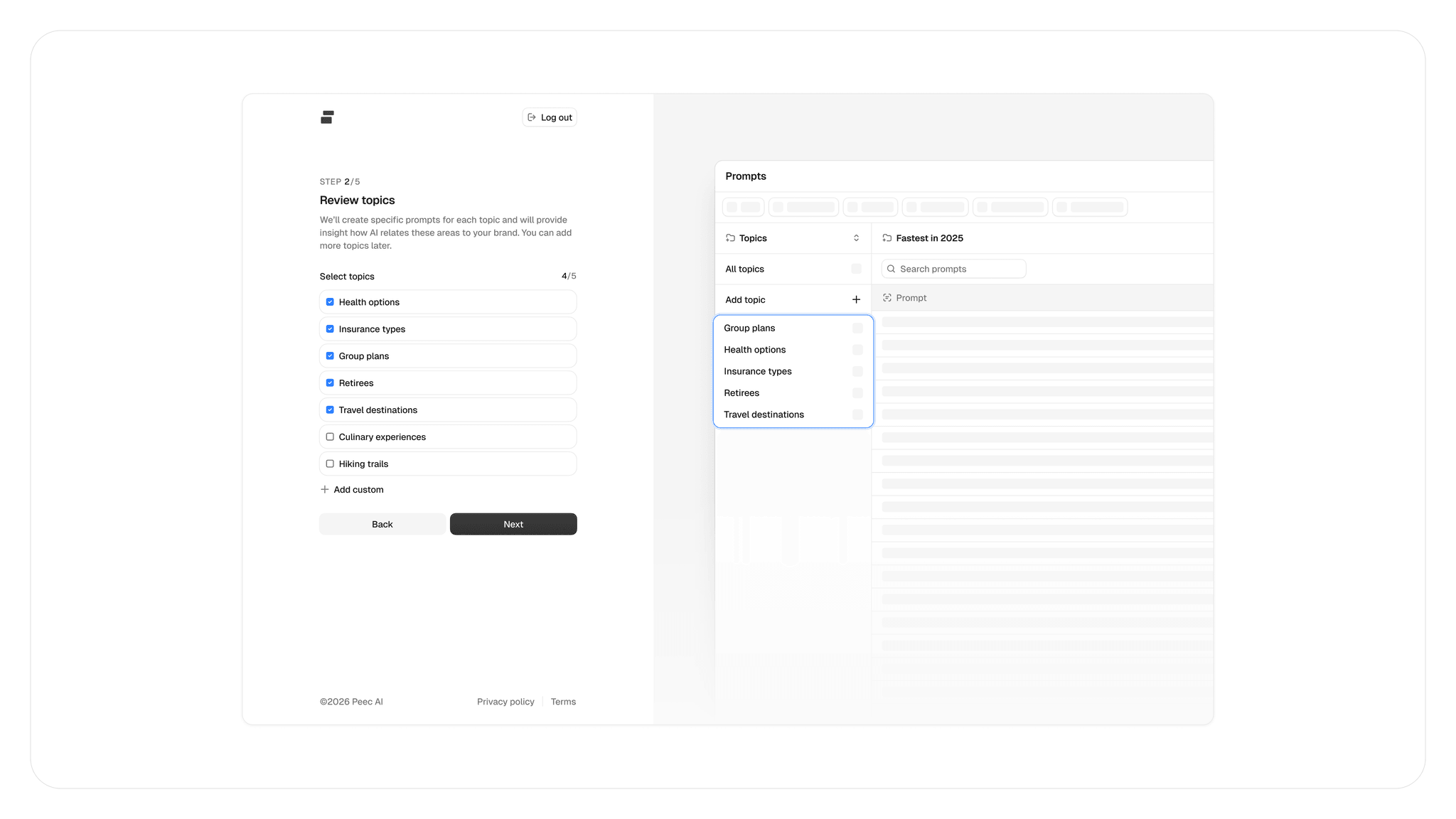Image resolution: width=1456 pixels, height=819 pixels.
Task: Select Travel destinations in preview list
Action: point(764,414)
